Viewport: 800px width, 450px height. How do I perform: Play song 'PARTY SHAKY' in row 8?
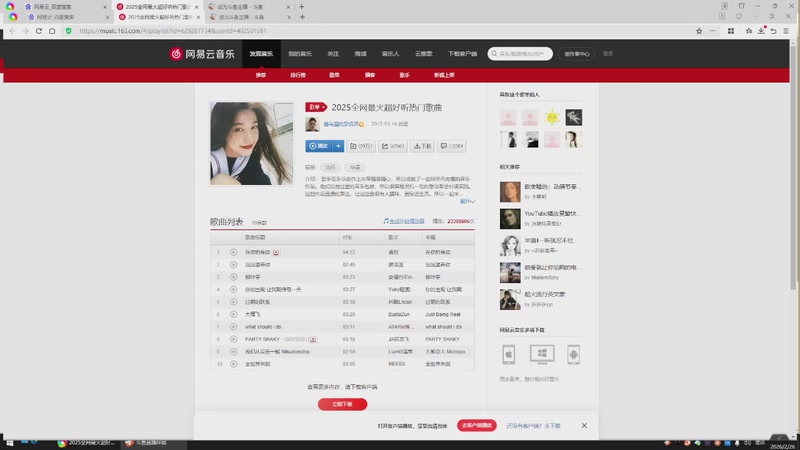click(233, 339)
